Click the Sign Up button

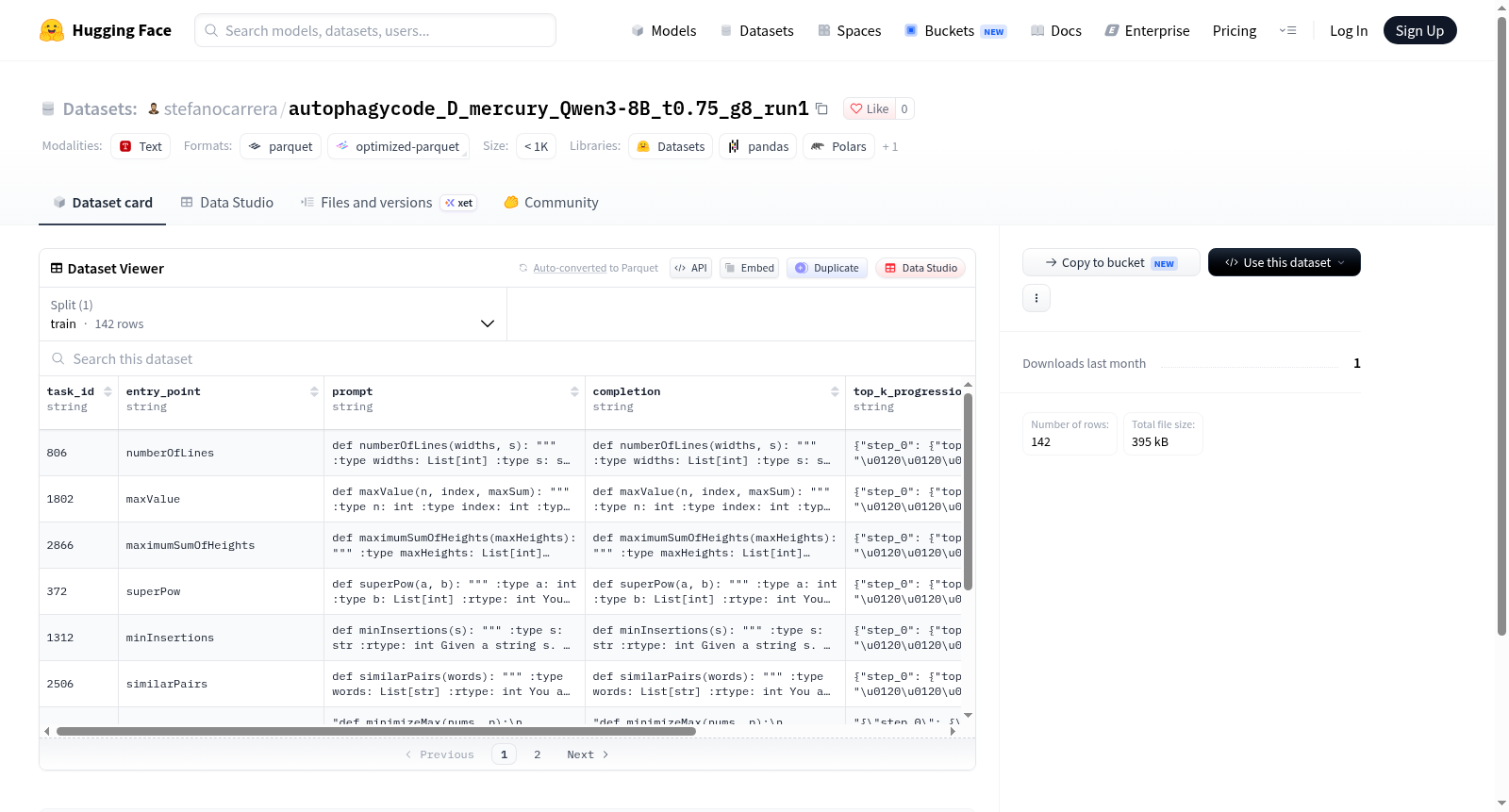(x=1419, y=30)
